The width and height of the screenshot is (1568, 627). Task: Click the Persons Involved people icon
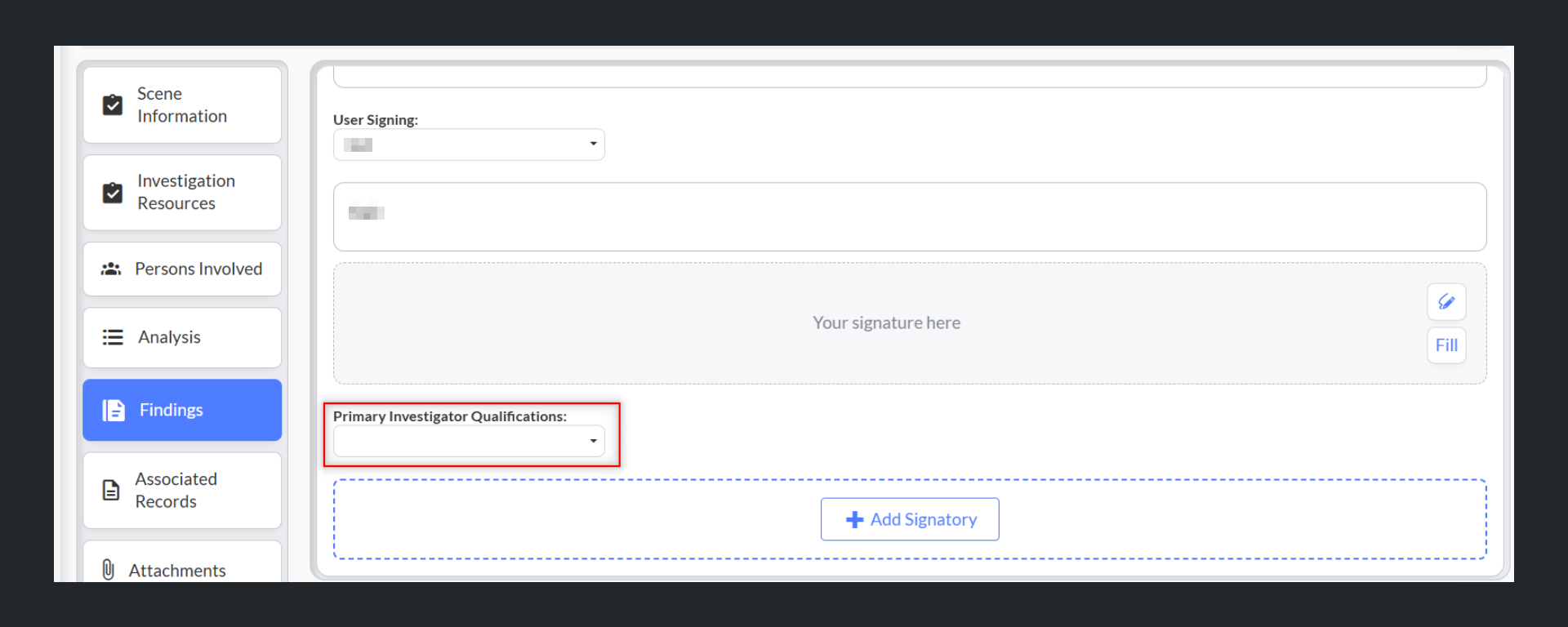click(x=111, y=269)
